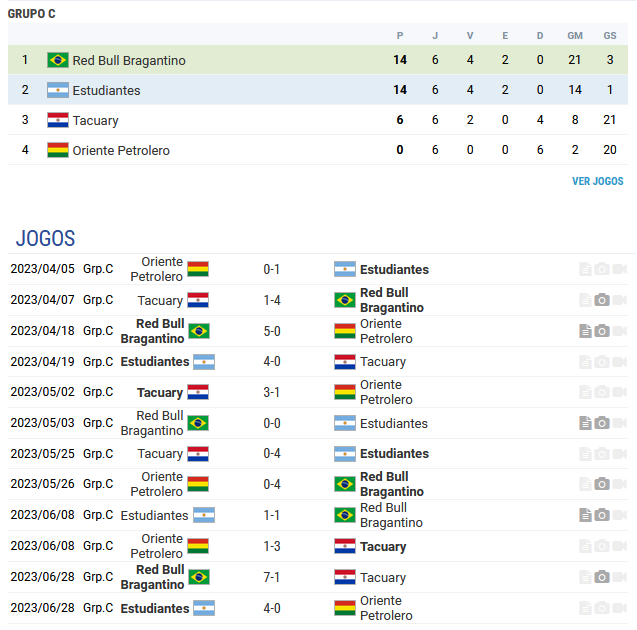Screen dimensions: 637x630
Task: Click the Brazil flag in the standings table
Action: pyautogui.click(x=58, y=60)
